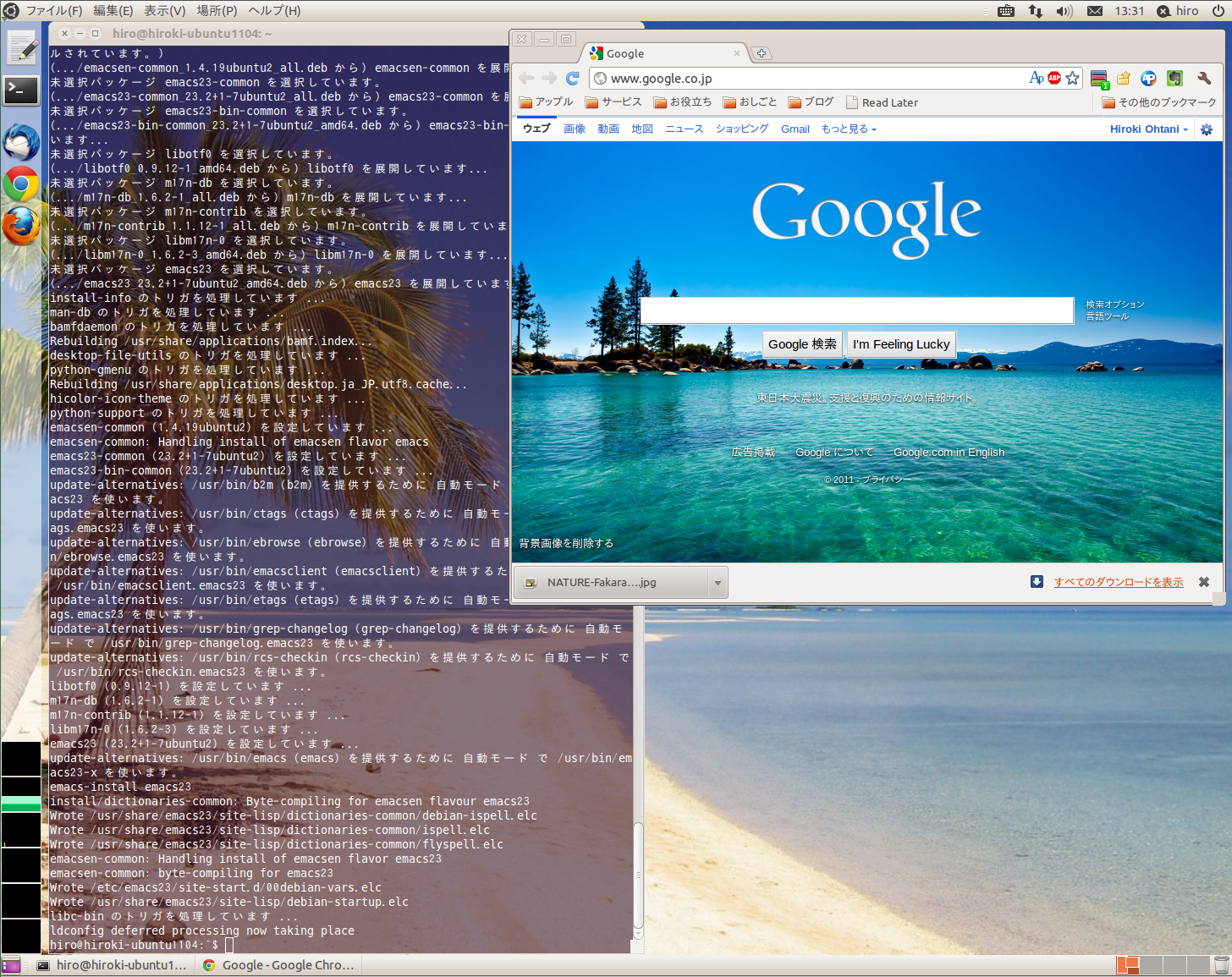The width and height of the screenshot is (1232, 977).
Task: Open the 編集(E) menu
Action: 113,11
